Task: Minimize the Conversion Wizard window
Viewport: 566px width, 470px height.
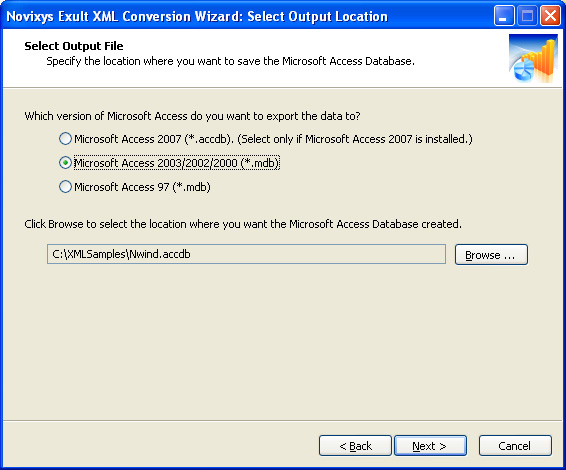Action: [504, 16]
